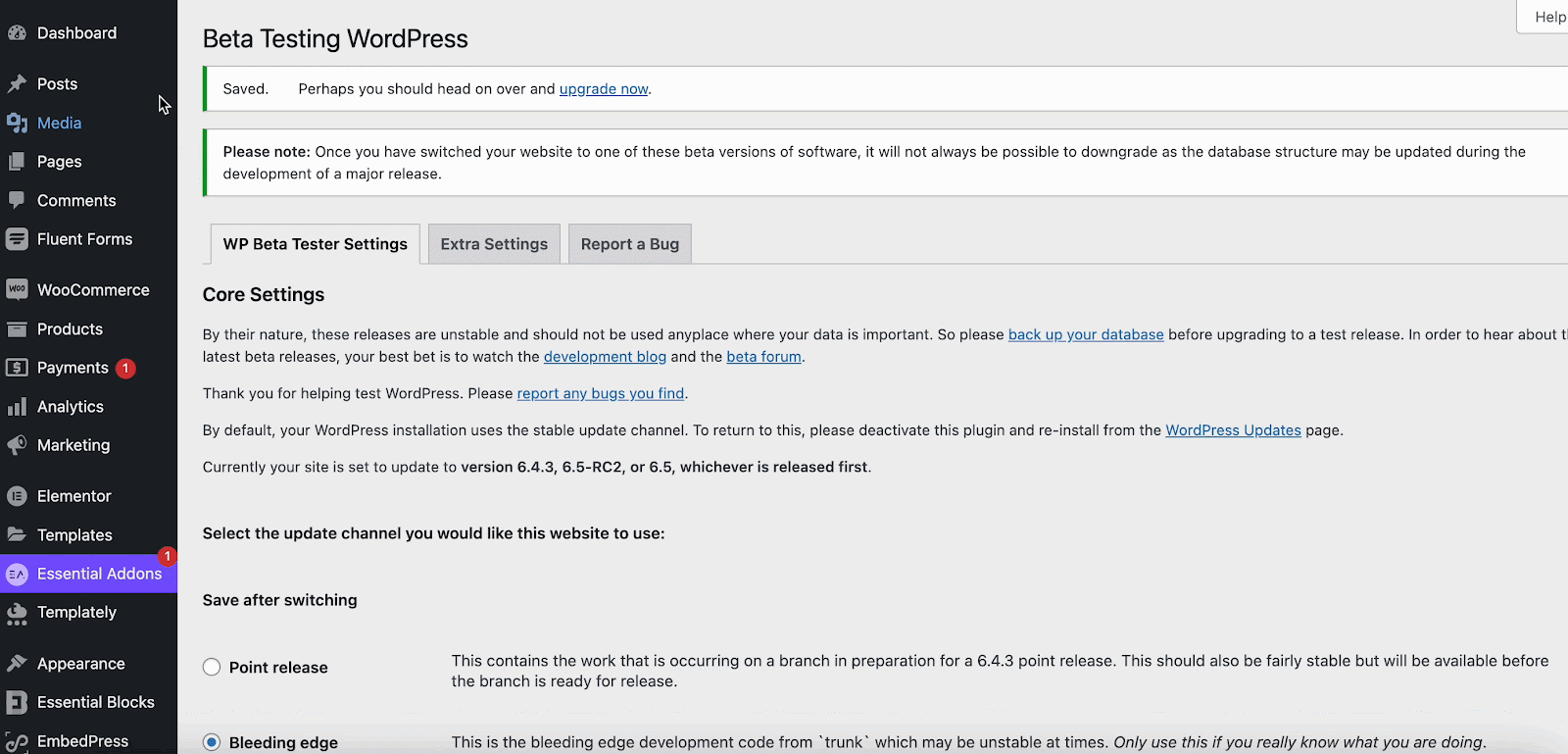Follow the 'upgrade now' link

pos(604,89)
